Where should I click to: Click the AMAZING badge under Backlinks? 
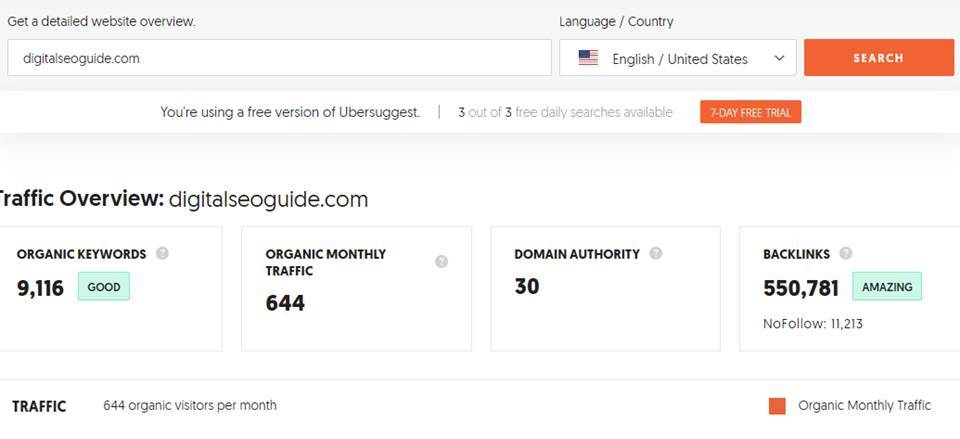pos(887,287)
